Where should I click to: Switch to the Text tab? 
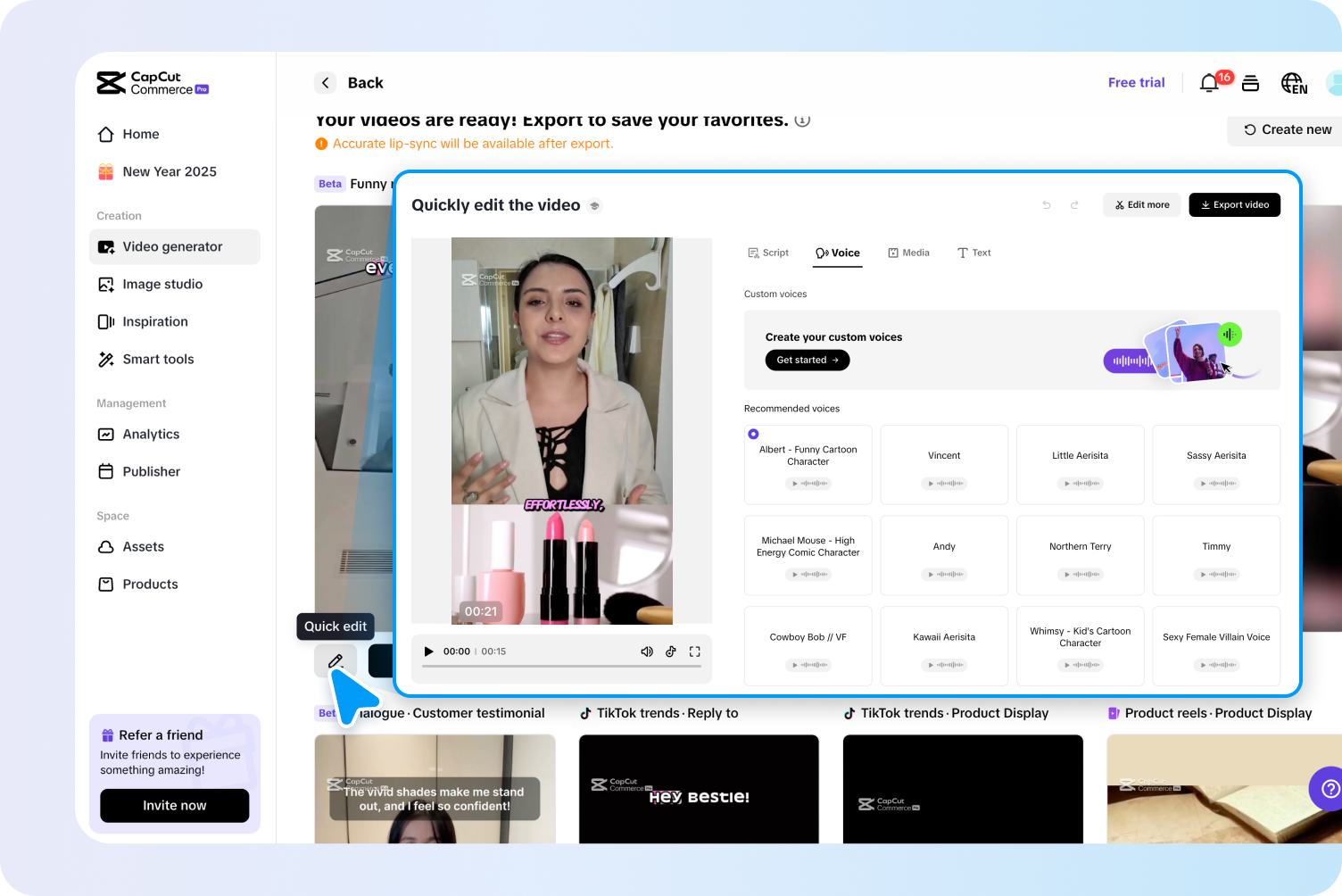974,253
